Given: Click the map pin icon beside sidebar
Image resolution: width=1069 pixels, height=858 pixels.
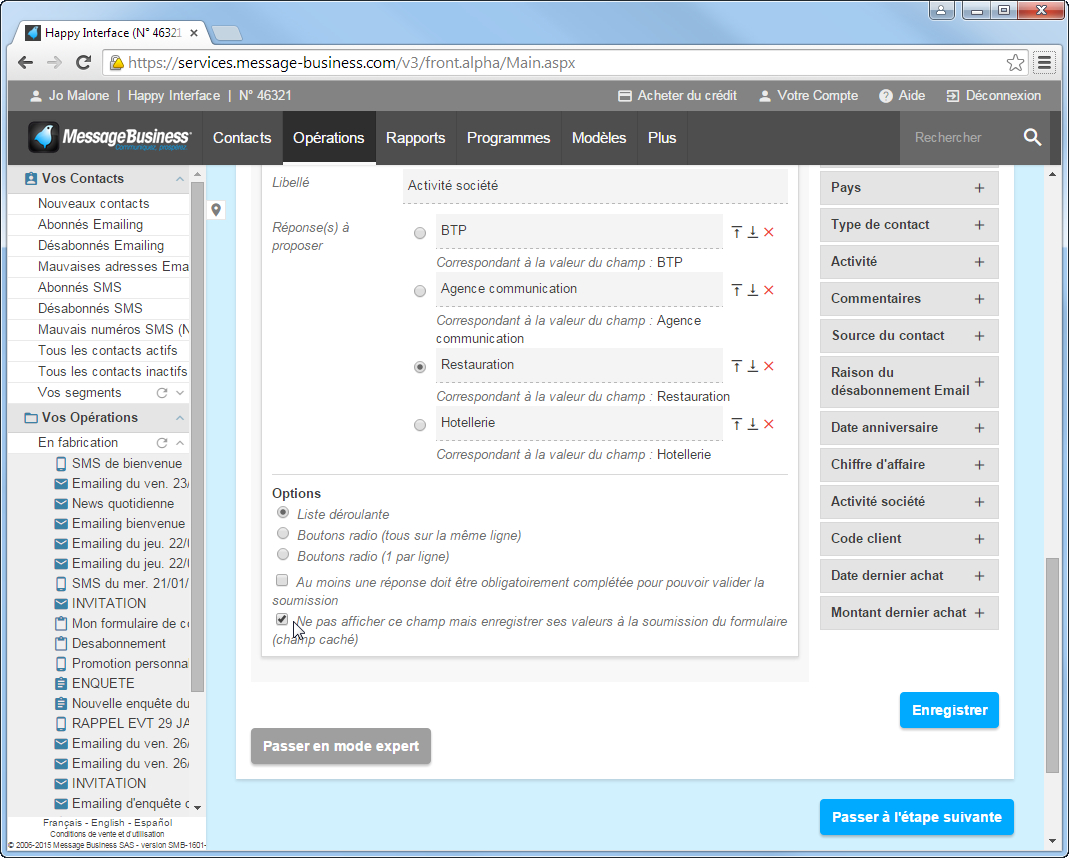Looking at the screenshot, I should 216,210.
